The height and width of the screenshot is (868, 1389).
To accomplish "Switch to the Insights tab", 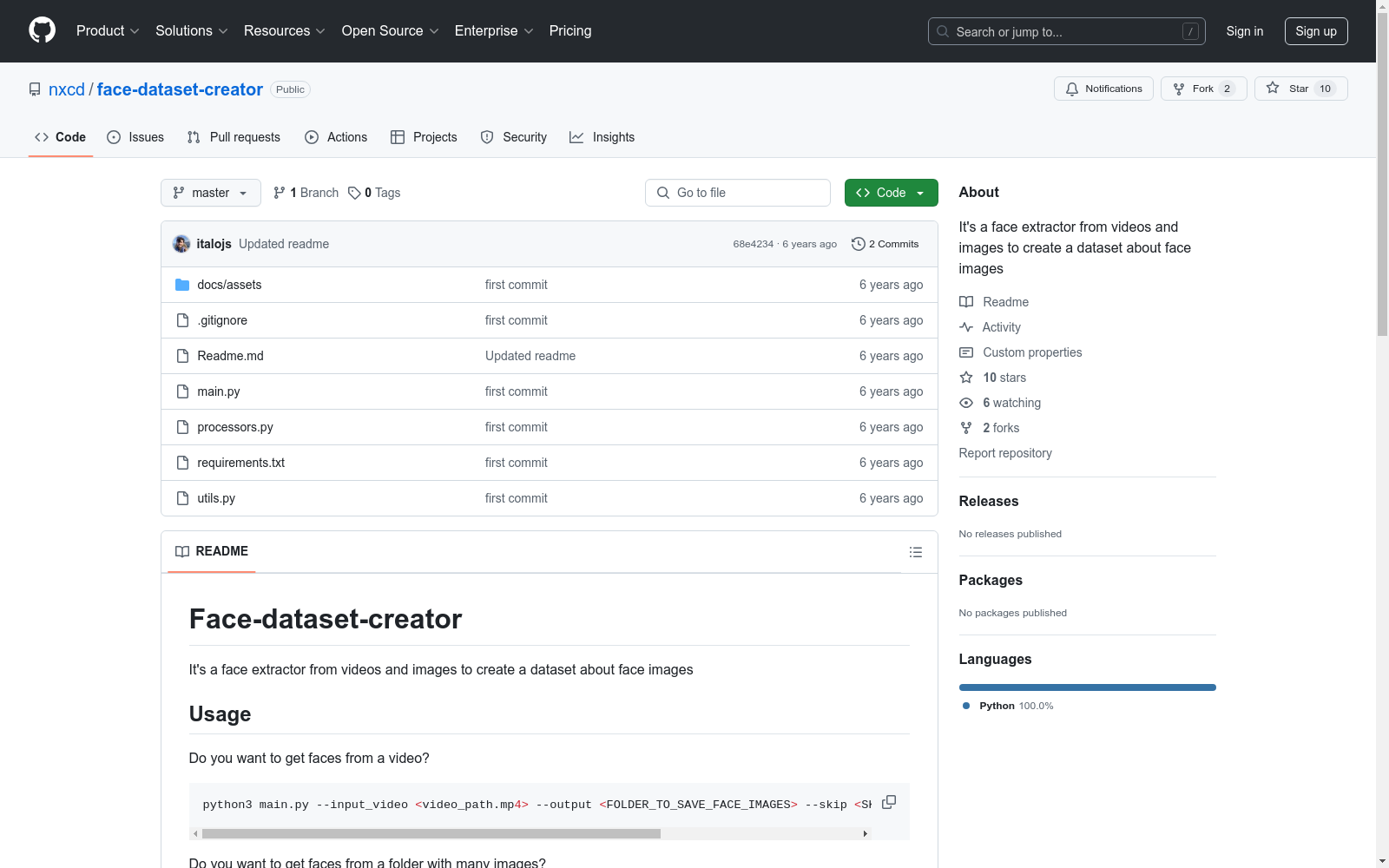I will 602,137.
